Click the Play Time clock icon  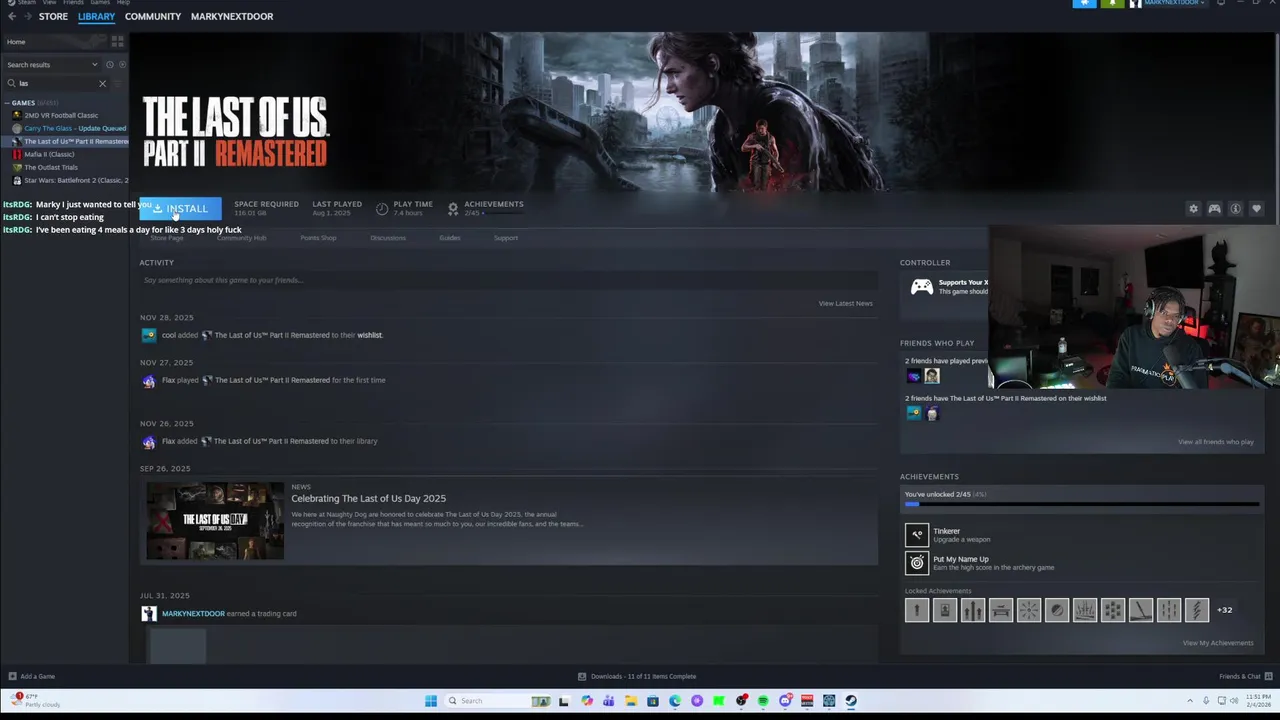pos(382,208)
